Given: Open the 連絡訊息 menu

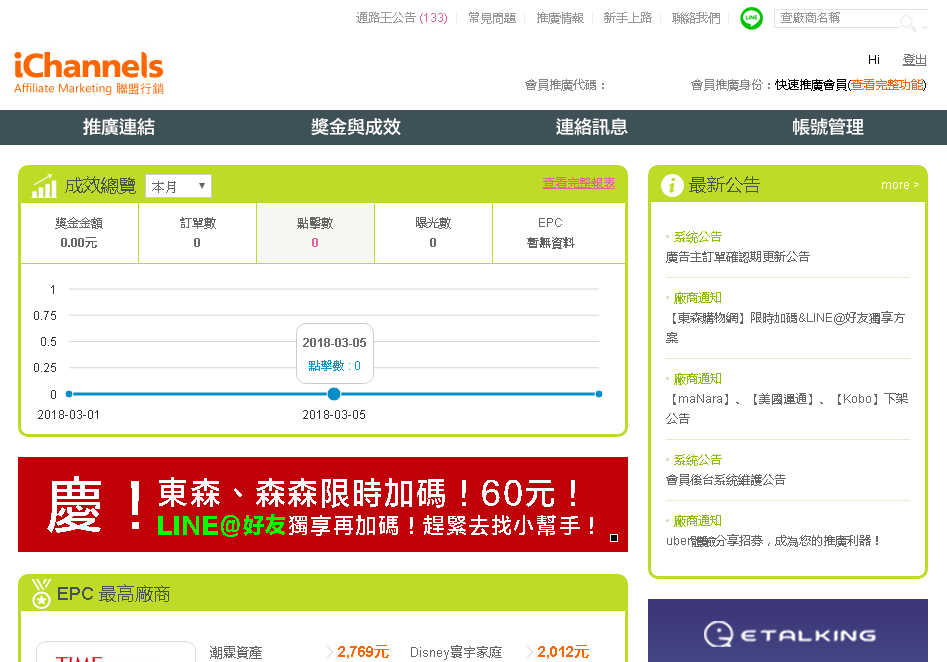Looking at the screenshot, I should click(x=592, y=127).
